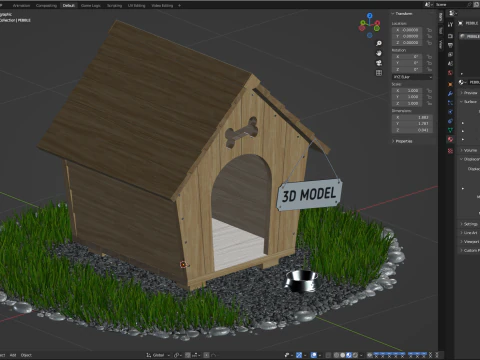
Task: Toggle lock for Scale Z
Action: 429,103
